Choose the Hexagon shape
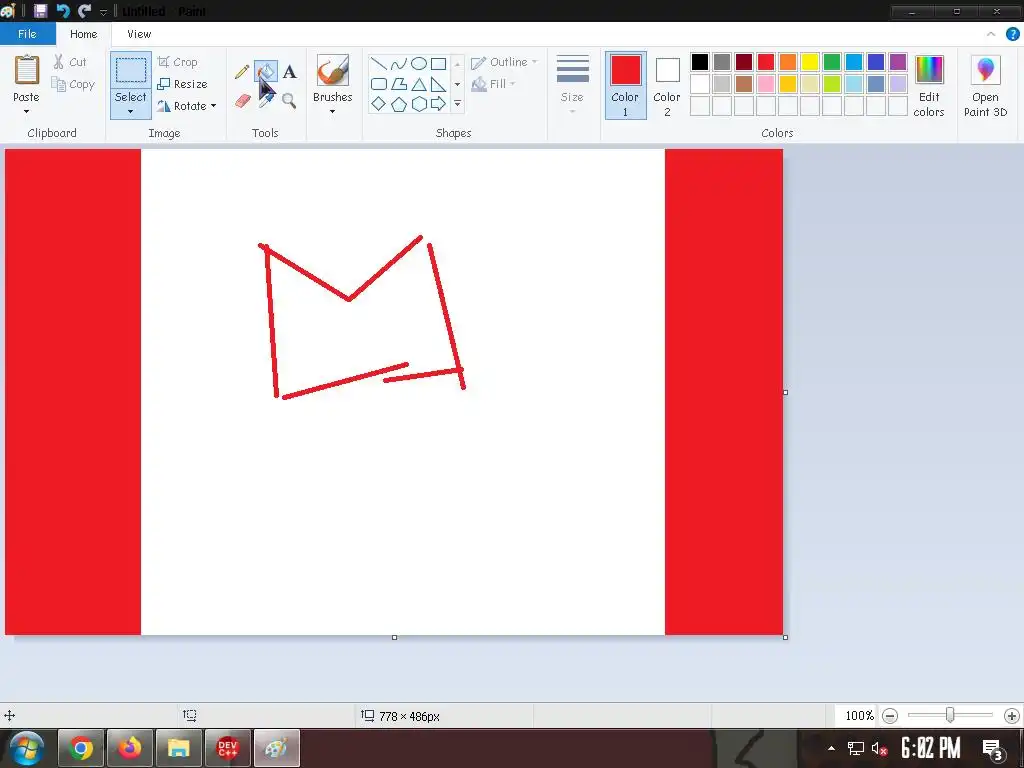Image resolution: width=1024 pixels, height=768 pixels. tap(419, 104)
